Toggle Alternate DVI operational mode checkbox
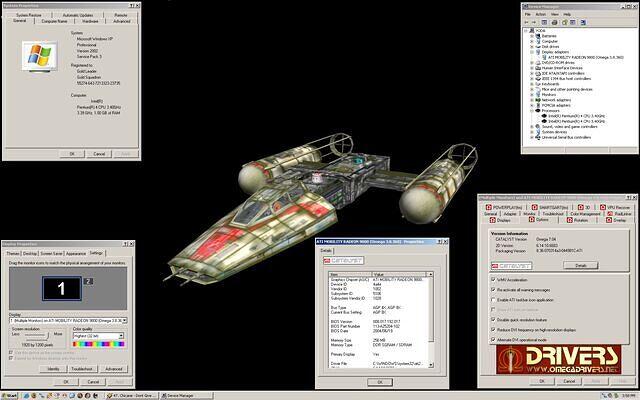This screenshot has width=640, height=400. click(x=491, y=341)
